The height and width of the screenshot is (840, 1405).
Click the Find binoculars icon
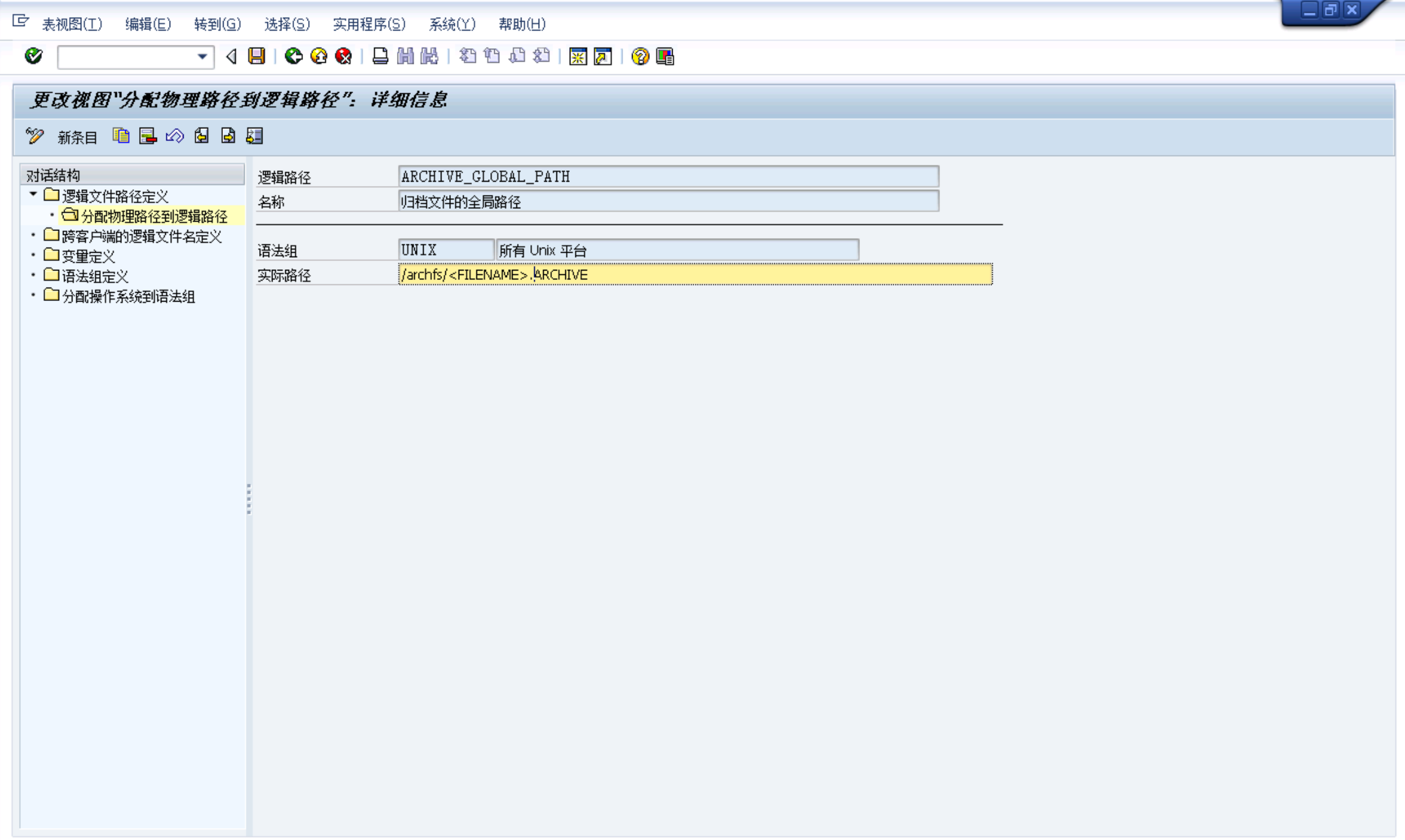pos(405,57)
